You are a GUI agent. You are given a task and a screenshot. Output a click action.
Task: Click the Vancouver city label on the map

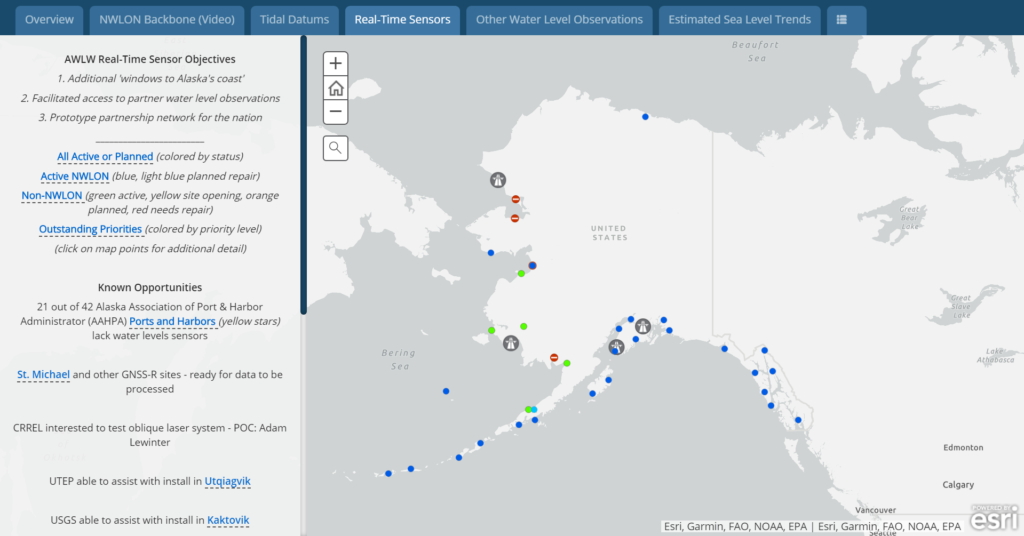click(x=875, y=510)
